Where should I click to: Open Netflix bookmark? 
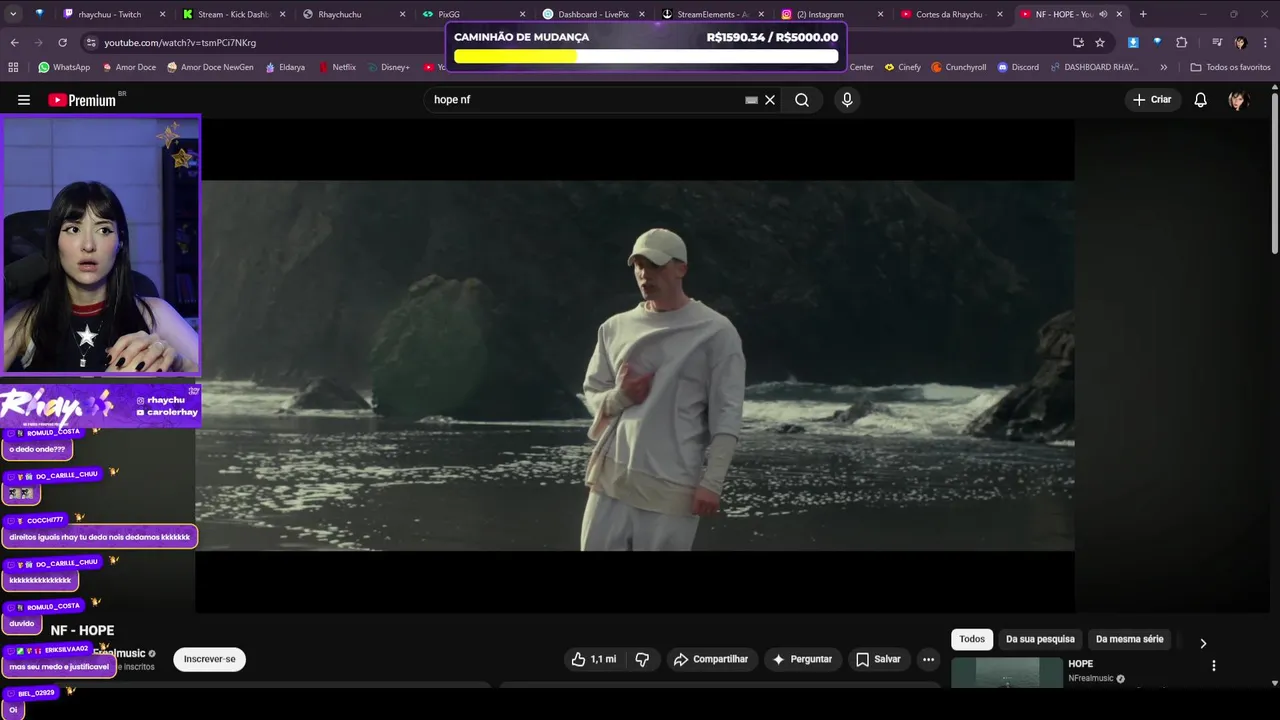[337, 67]
